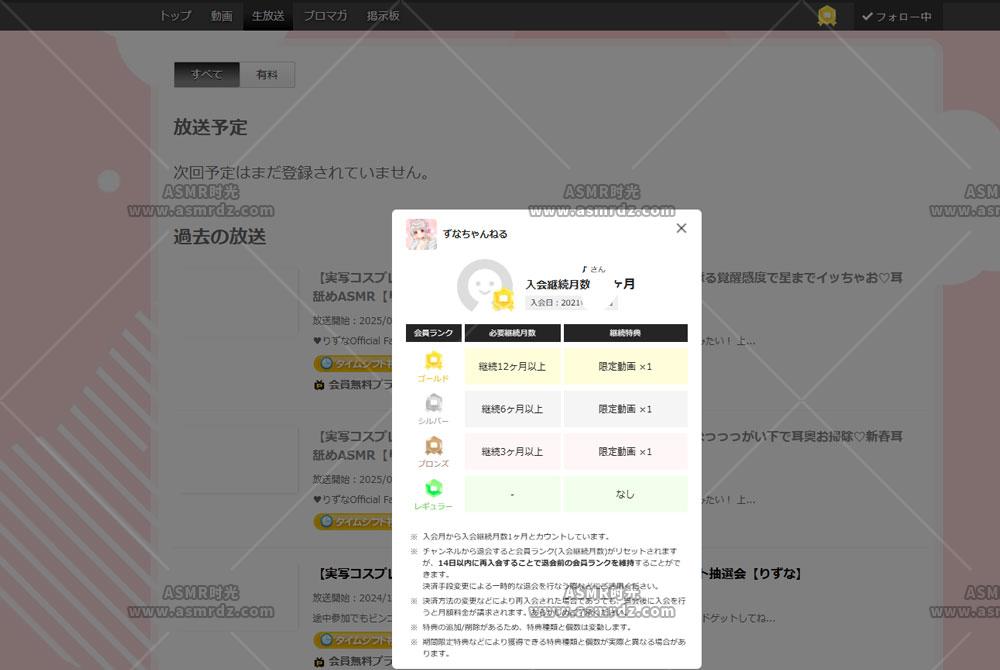Click the grey smiley user avatar
The image size is (1000, 670).
tap(485, 286)
